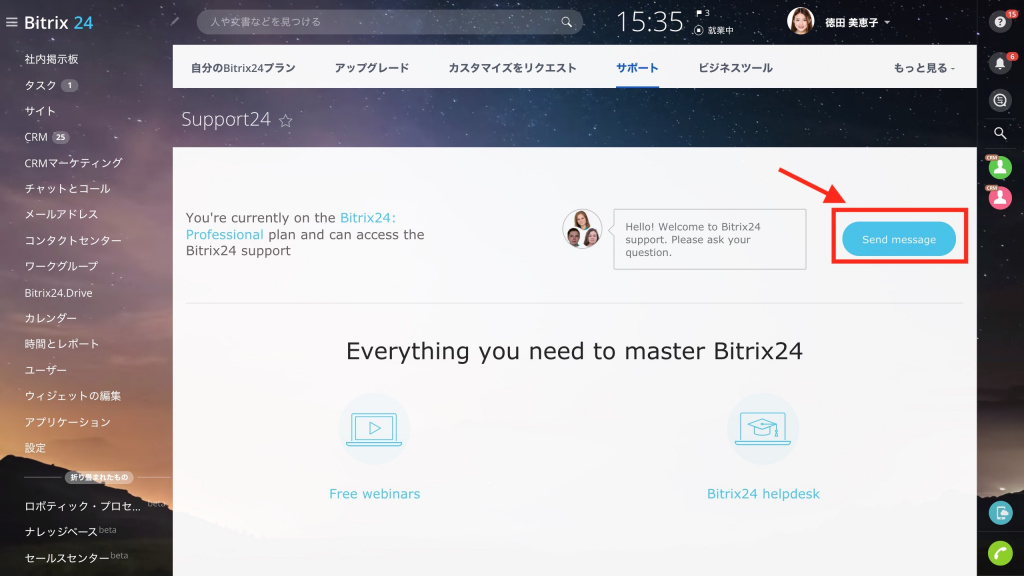Open the Bitrix24 helpdesk link
Screen dimensions: 1024x576
(x=763, y=494)
